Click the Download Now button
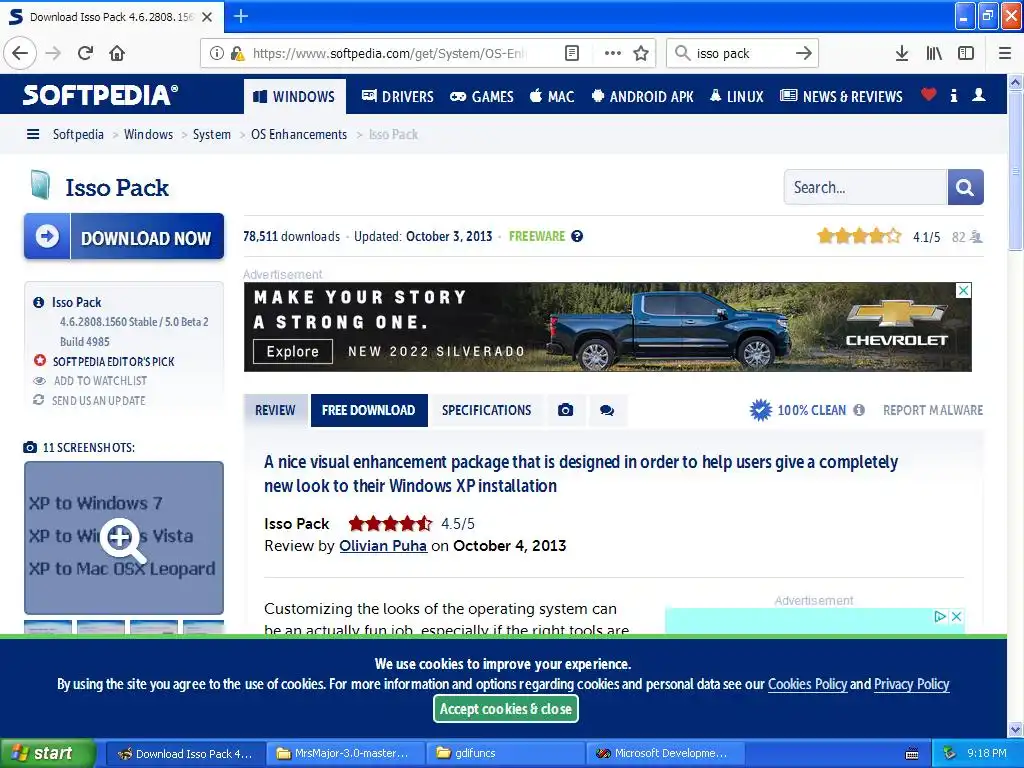 coord(124,236)
